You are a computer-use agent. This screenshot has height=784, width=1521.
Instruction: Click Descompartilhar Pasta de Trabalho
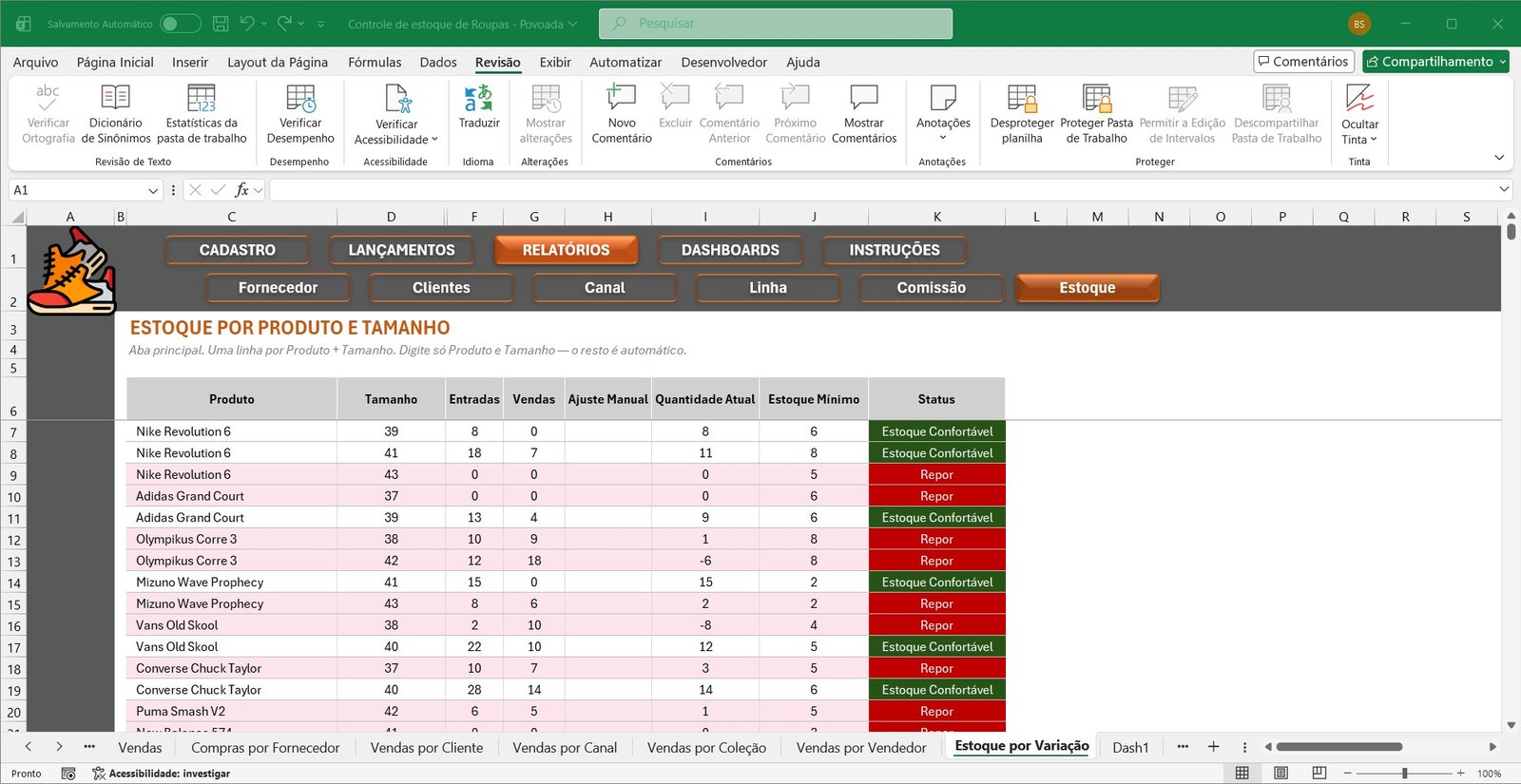(x=1277, y=114)
